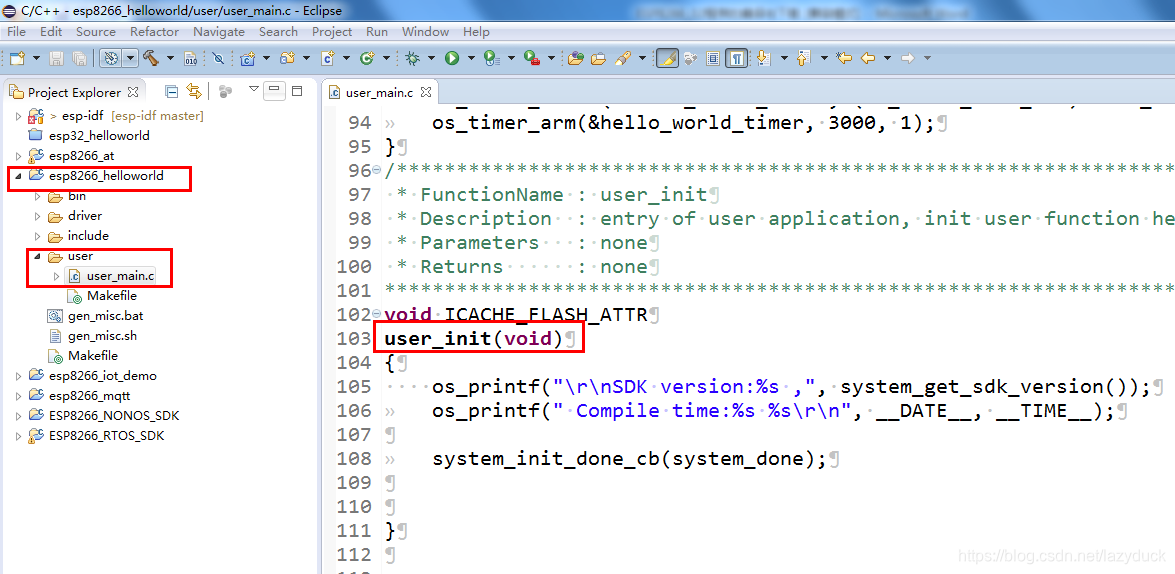Viewport: 1175px width, 574px height.
Task: Expand the esp-idf project node
Action: 19,116
